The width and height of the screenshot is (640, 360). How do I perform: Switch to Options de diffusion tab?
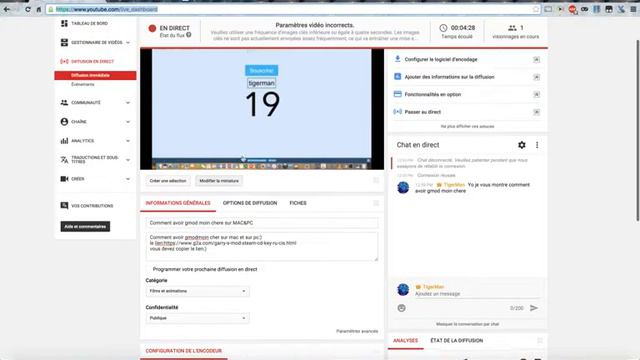click(250, 203)
